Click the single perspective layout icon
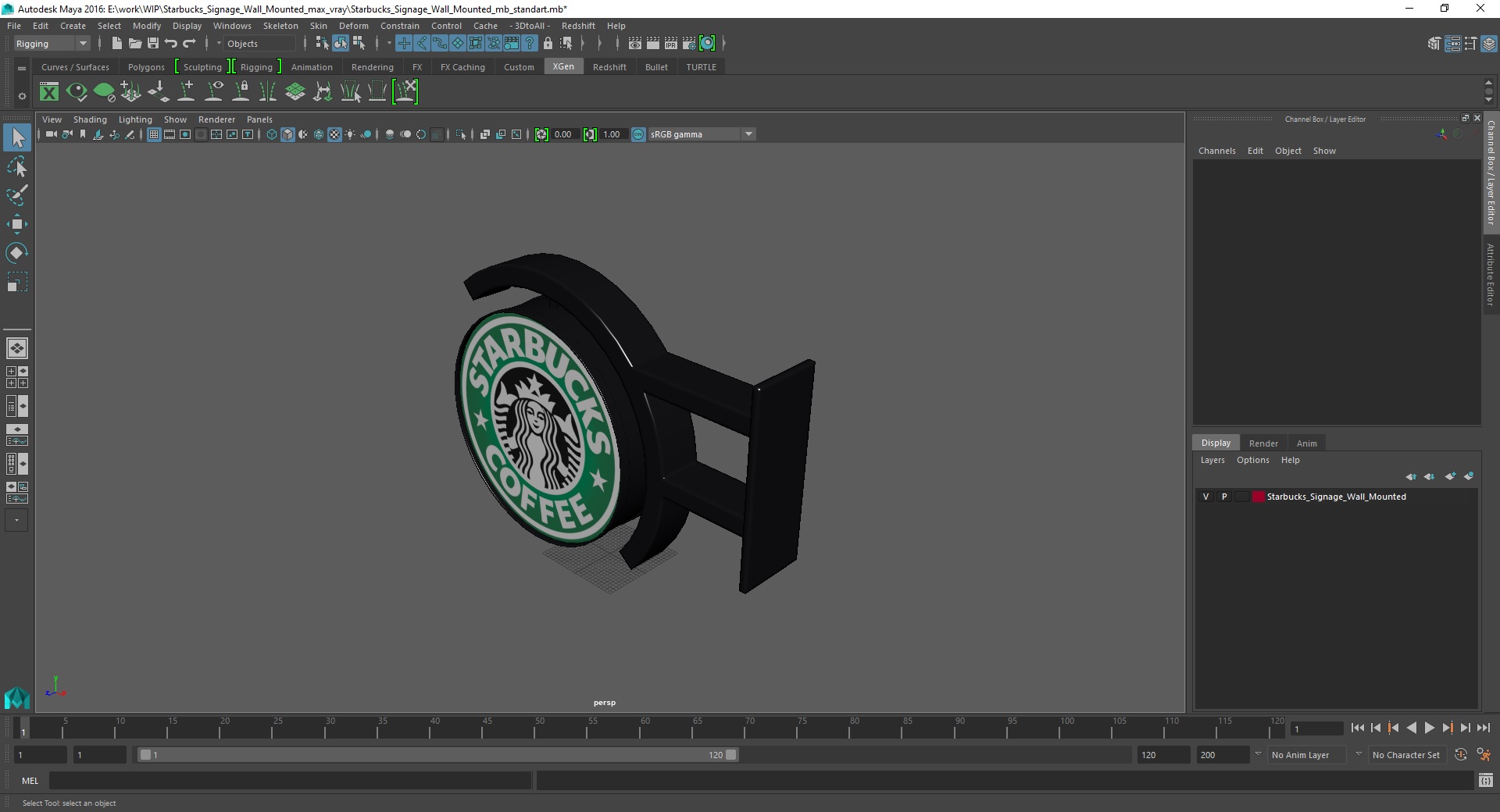Screen dimensions: 1500x812 click(x=16, y=348)
